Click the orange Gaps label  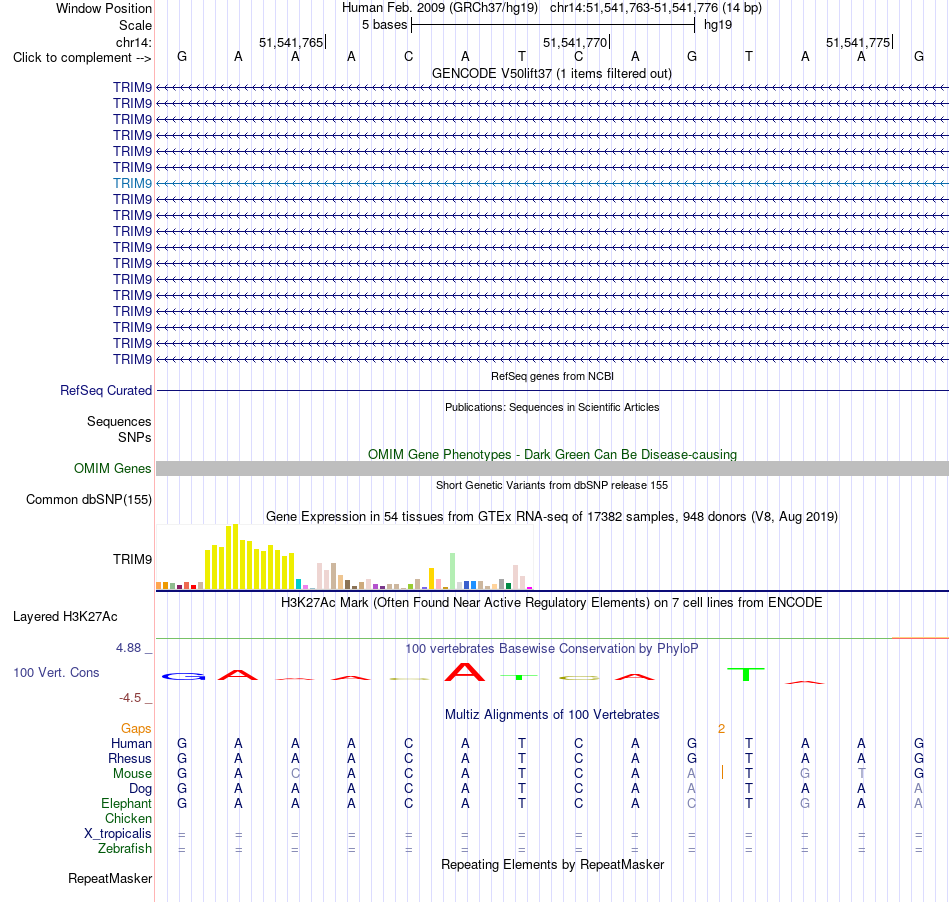coord(136,728)
